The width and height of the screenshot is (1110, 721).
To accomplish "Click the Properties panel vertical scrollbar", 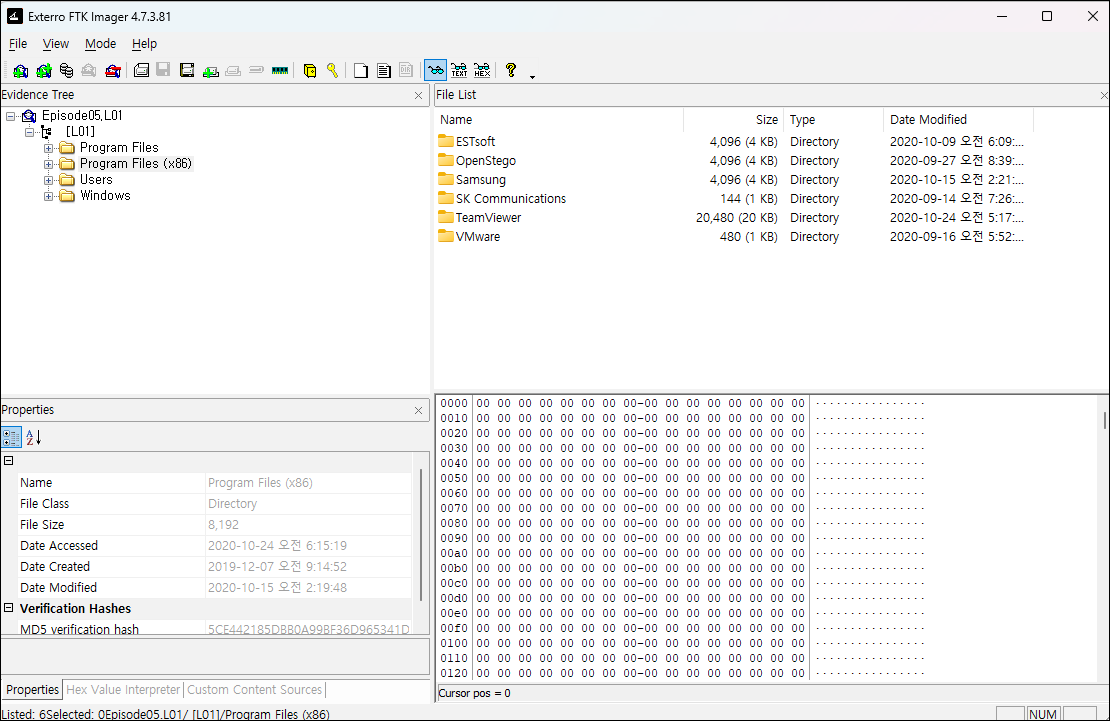I will (x=421, y=535).
